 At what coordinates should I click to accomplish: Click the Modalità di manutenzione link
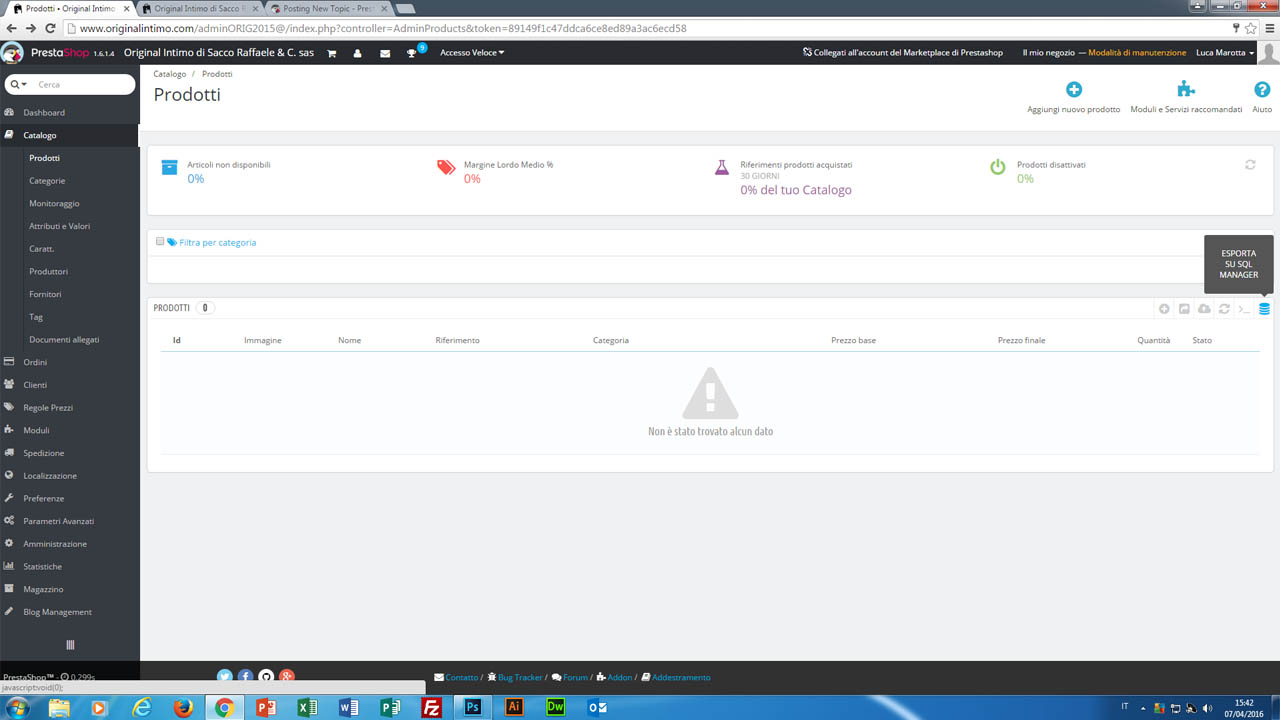(1137, 53)
